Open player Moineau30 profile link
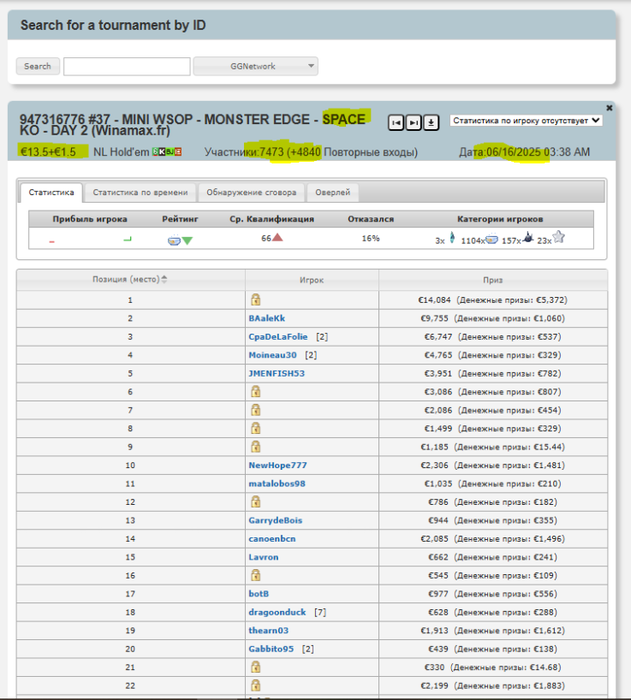 (272, 355)
